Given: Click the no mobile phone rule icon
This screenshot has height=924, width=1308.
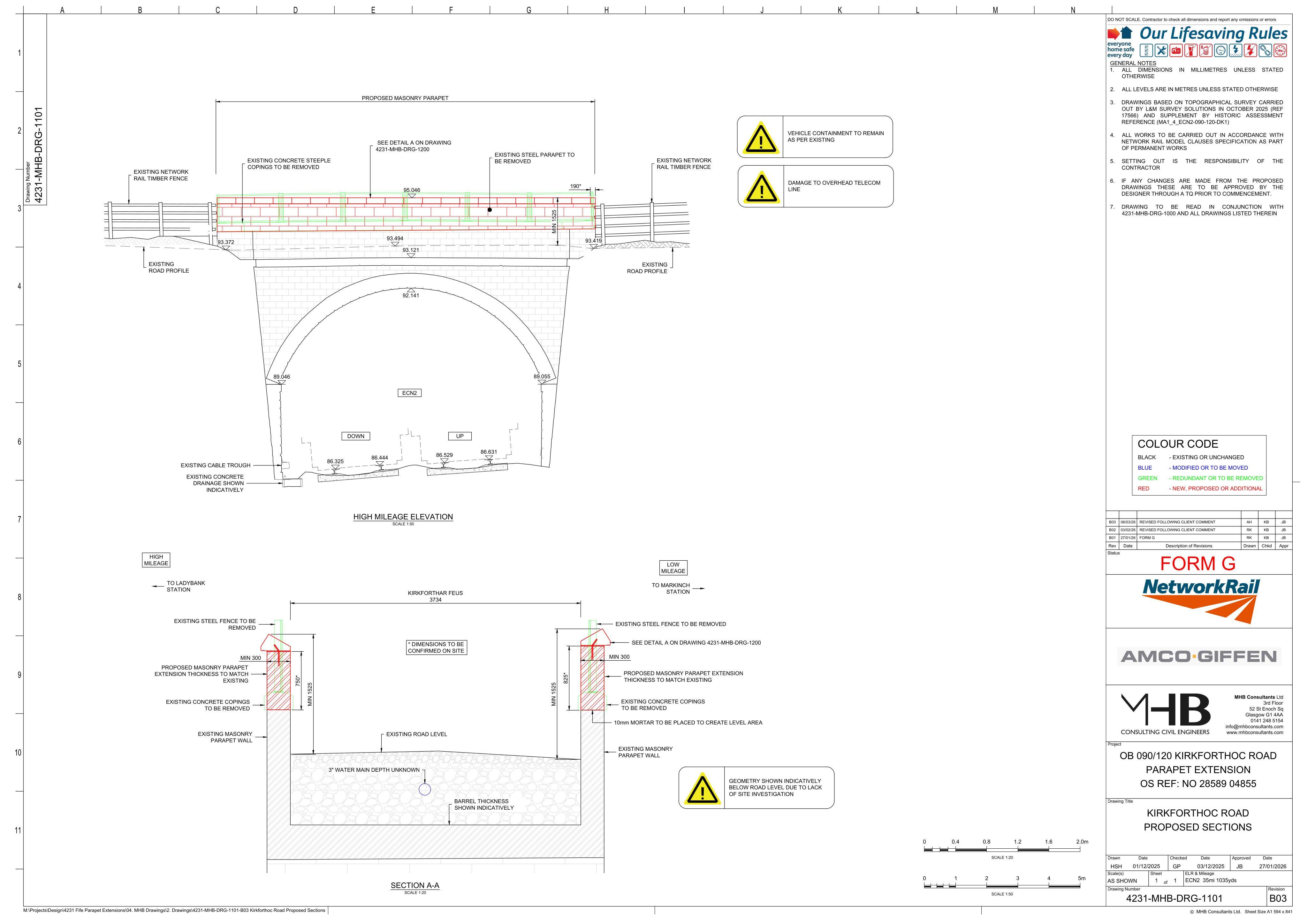Looking at the screenshot, I should 1206,50.
